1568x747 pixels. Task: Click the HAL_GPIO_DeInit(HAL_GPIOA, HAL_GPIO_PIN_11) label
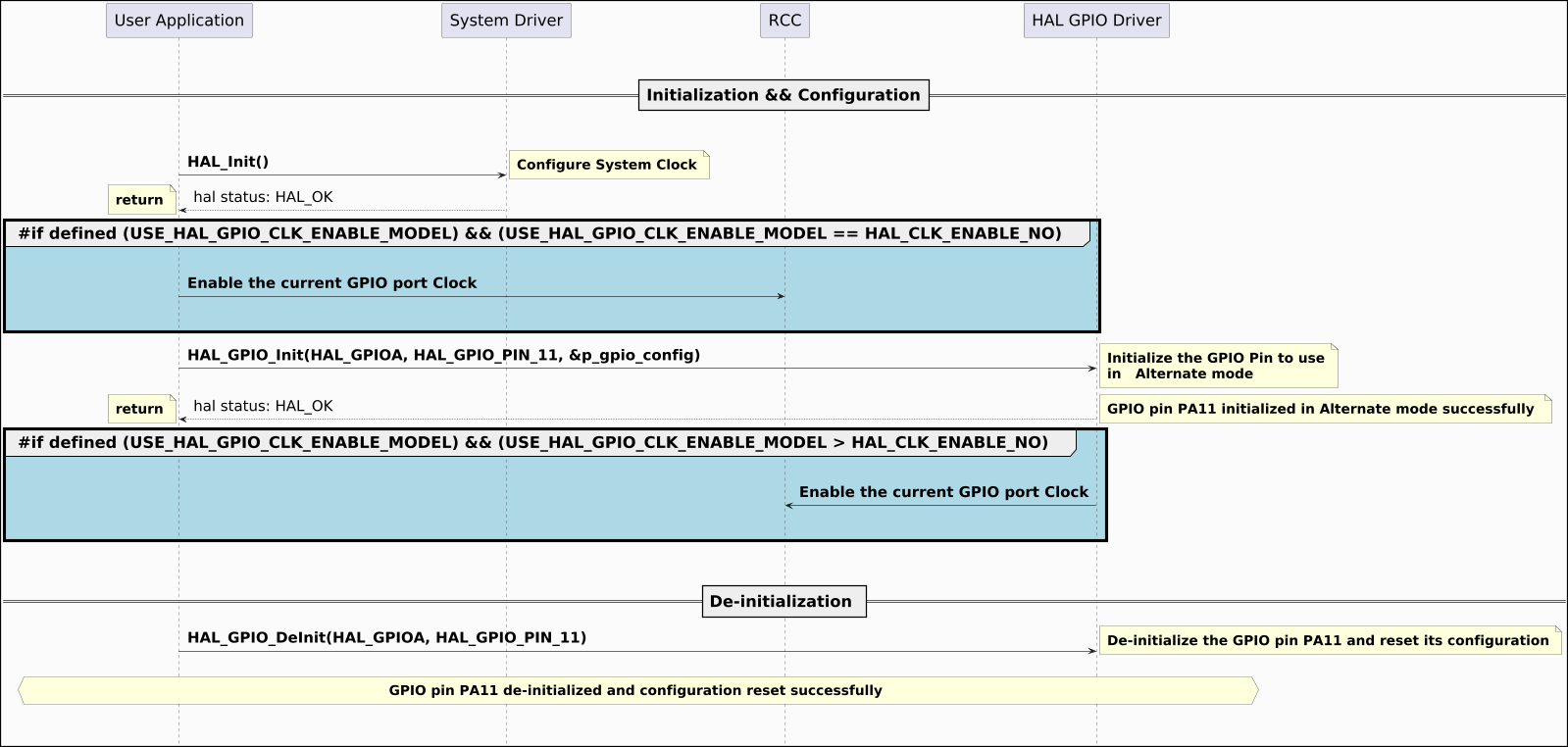coord(386,637)
